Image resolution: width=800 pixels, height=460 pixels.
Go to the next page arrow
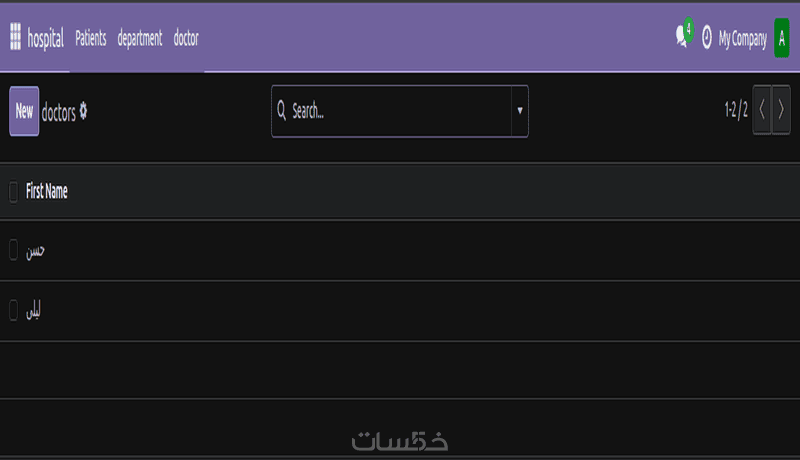coord(781,111)
